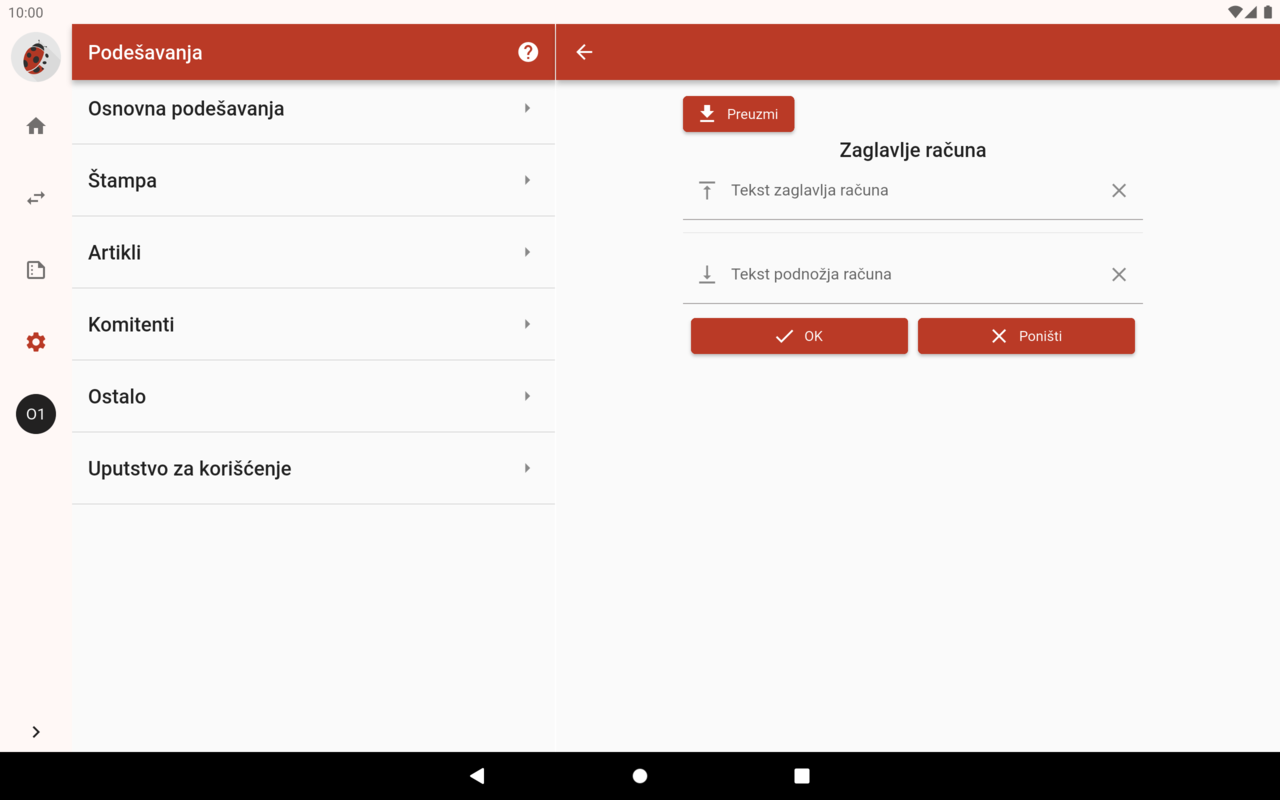Screen dimensions: 1280x800
Task: Click the Zaglavlje računa heading
Action: pyautogui.click(x=913, y=150)
